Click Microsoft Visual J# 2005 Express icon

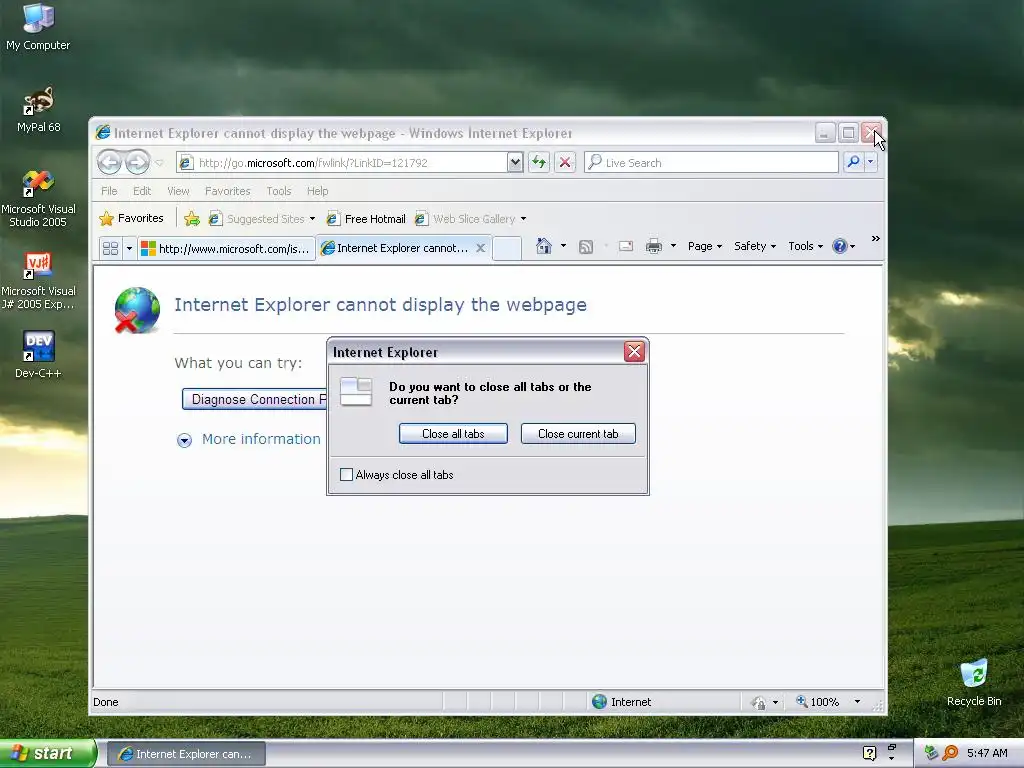pyautogui.click(x=38, y=281)
